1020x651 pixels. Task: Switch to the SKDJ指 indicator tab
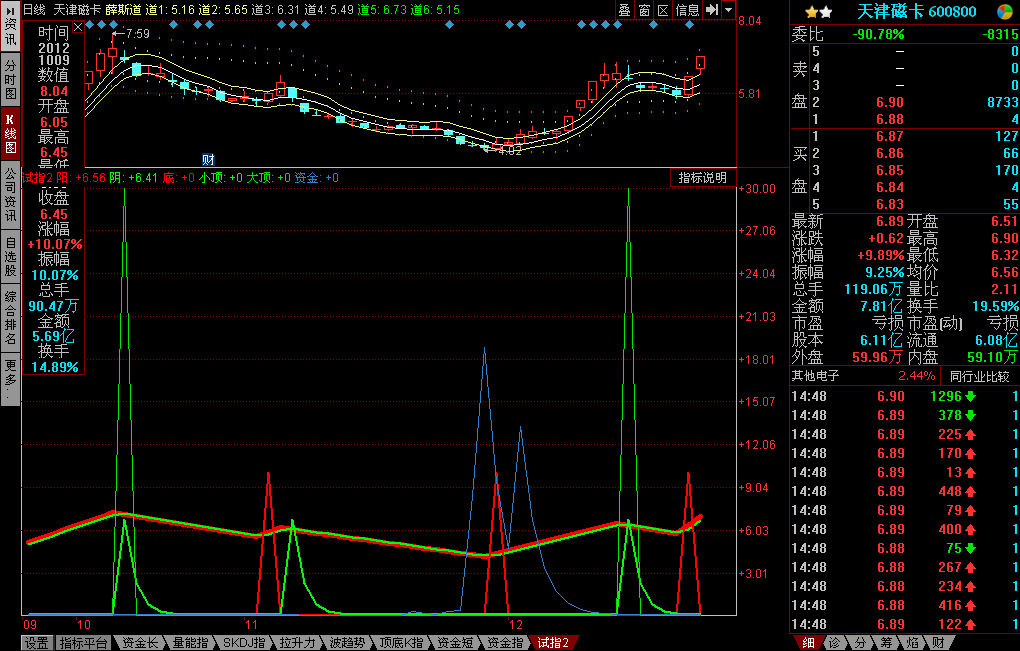coord(243,643)
